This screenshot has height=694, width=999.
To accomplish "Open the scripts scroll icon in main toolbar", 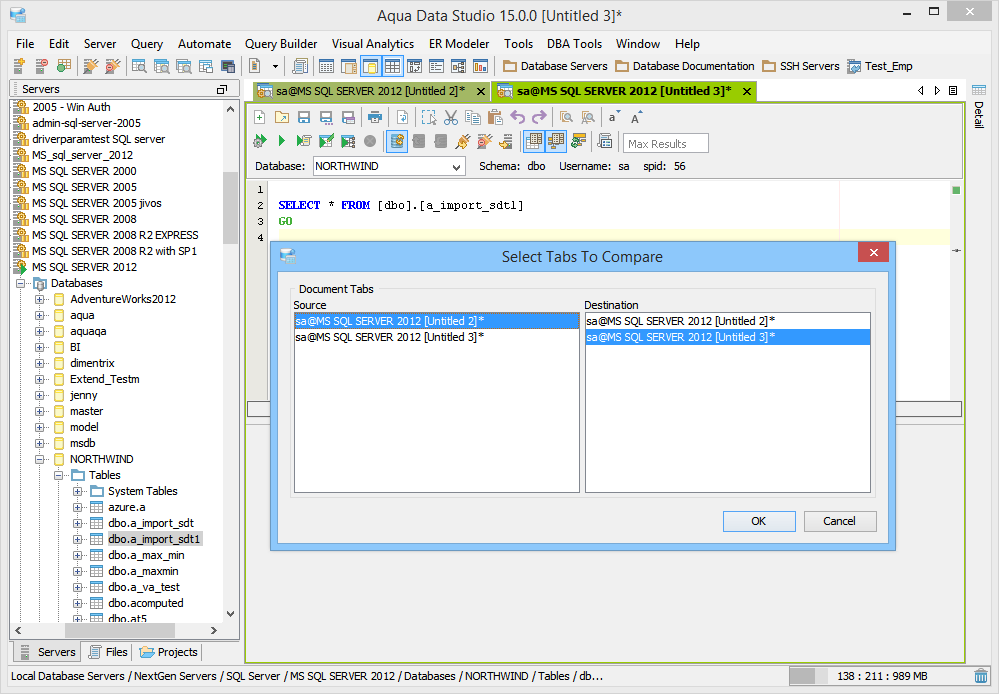I will point(299,66).
